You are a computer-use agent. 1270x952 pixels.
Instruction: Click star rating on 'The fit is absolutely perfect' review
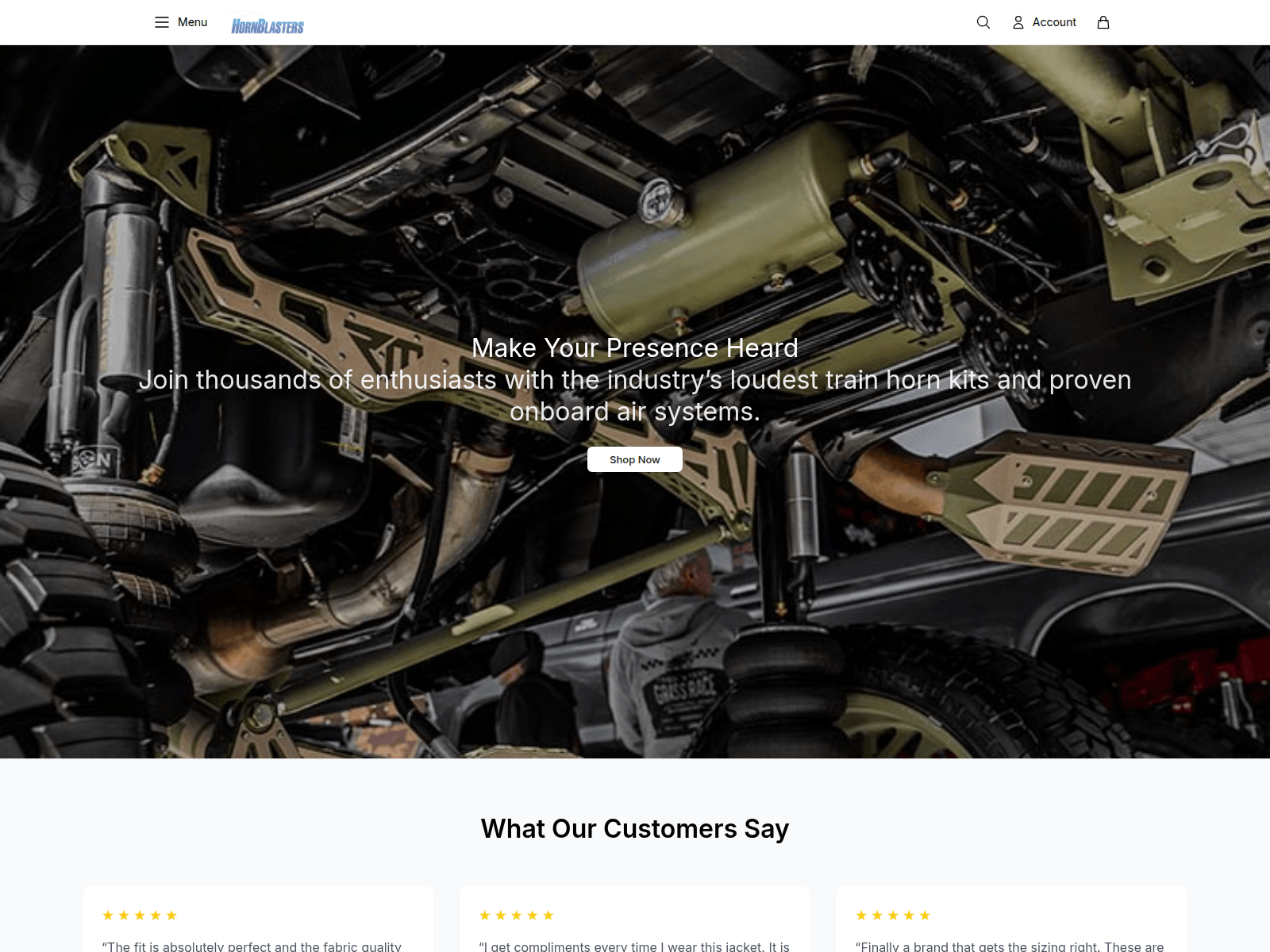coord(140,916)
